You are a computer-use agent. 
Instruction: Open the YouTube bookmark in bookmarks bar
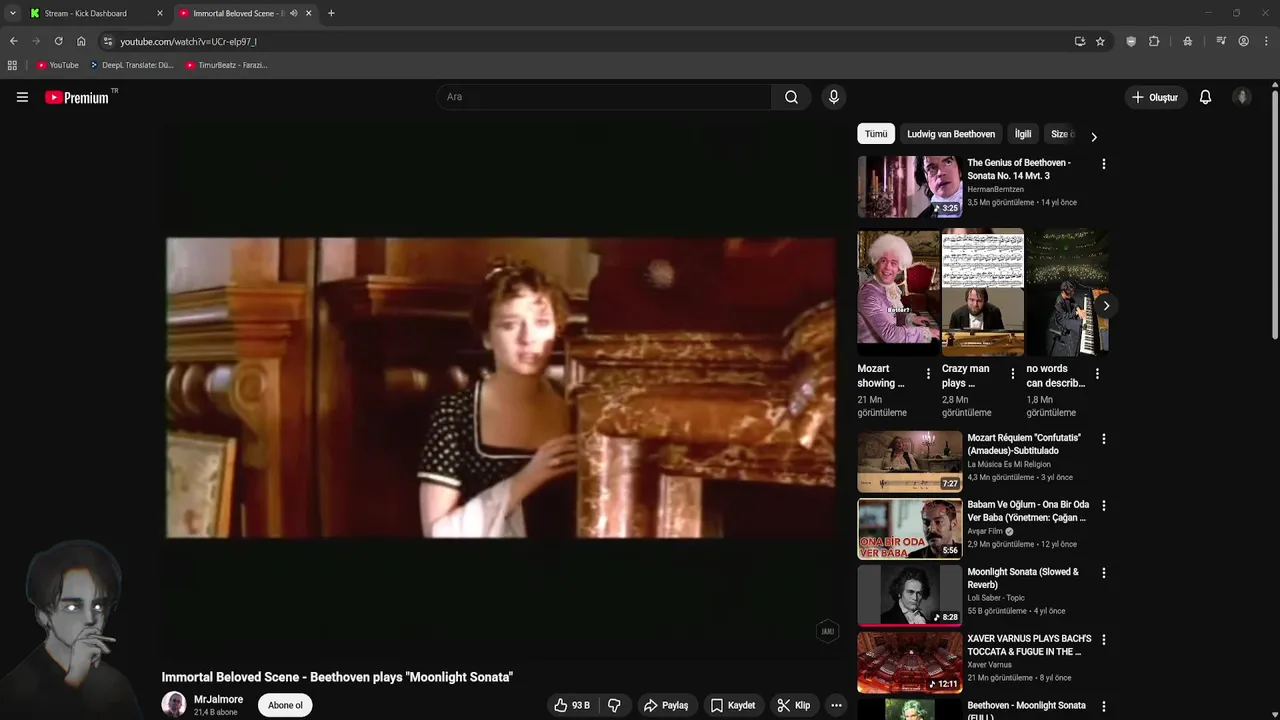pyautogui.click(x=57, y=65)
